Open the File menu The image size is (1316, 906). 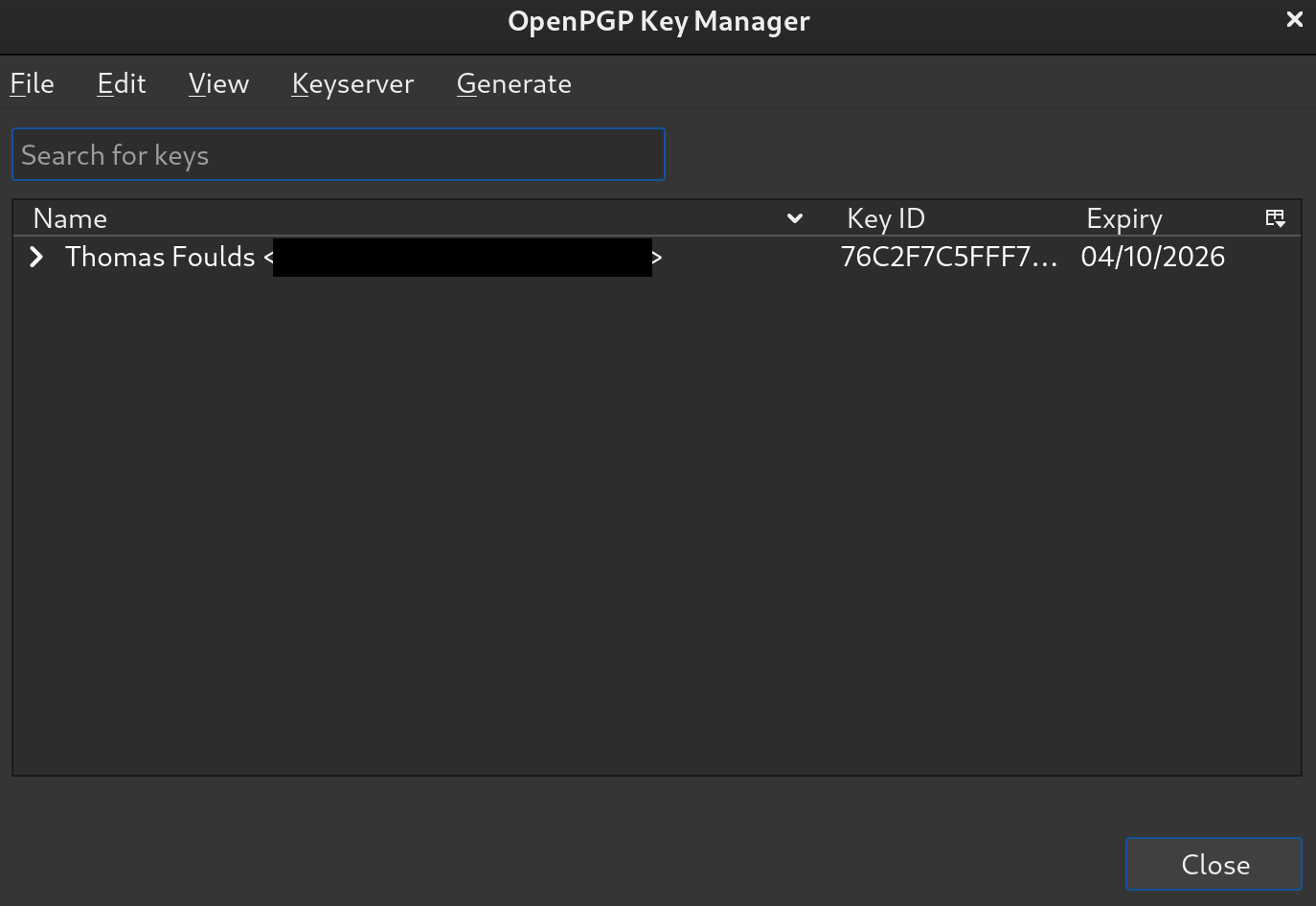[x=32, y=83]
